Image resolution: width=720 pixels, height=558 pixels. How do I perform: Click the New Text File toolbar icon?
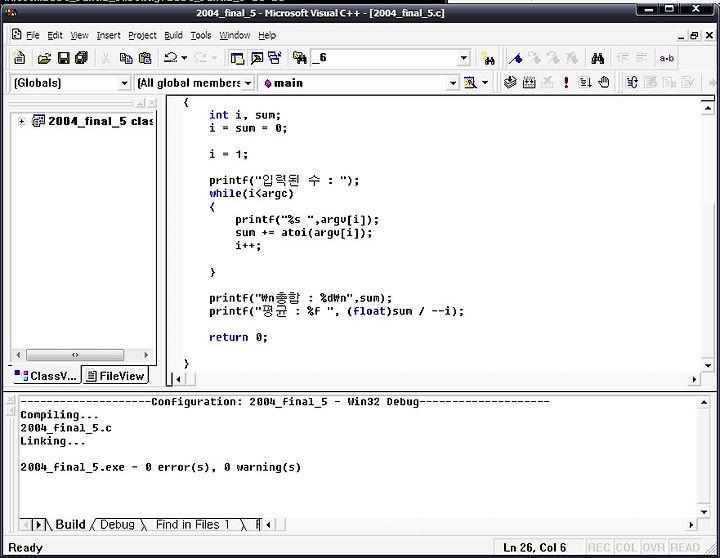click(19, 58)
